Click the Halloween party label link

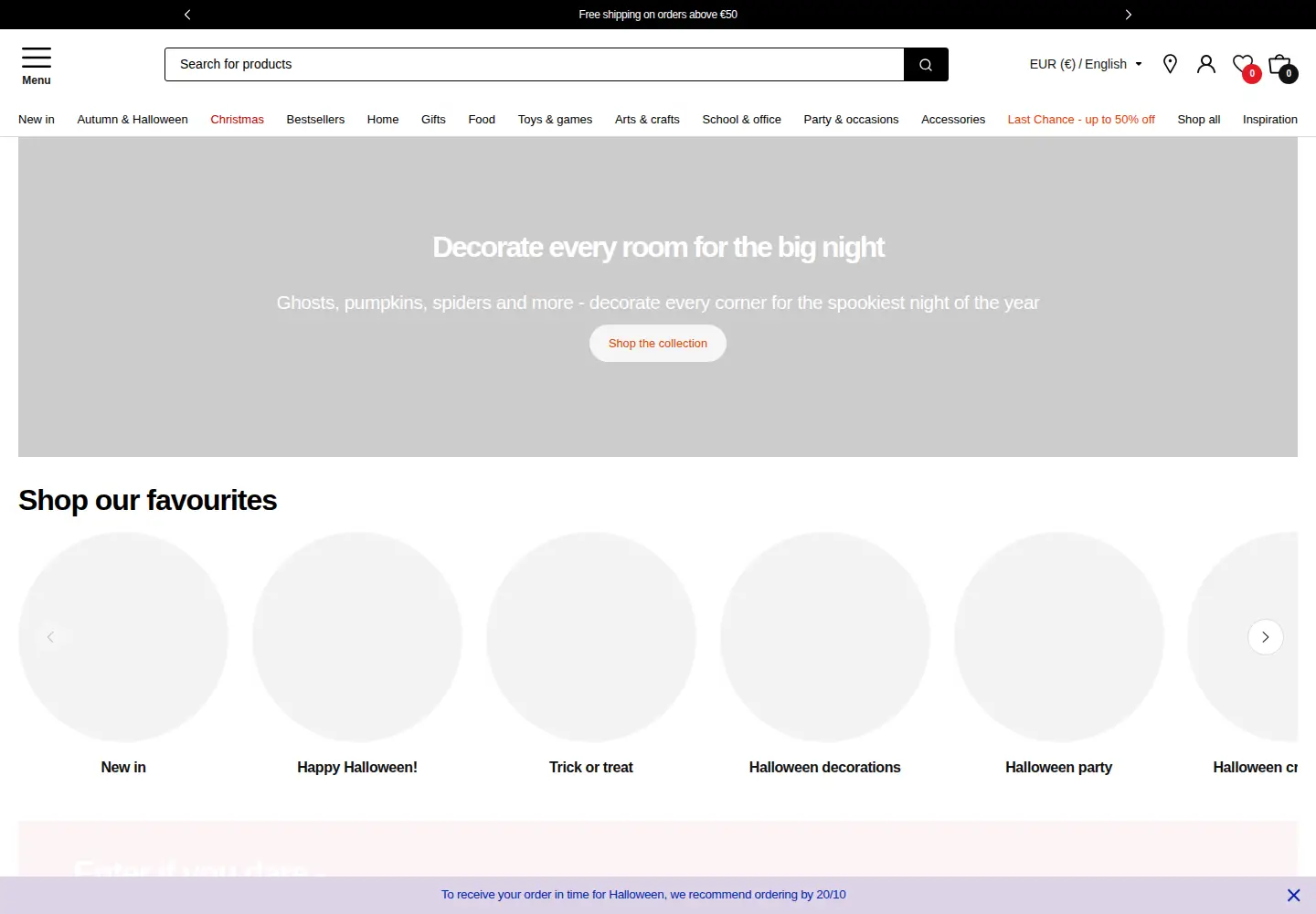pyautogui.click(x=1059, y=768)
